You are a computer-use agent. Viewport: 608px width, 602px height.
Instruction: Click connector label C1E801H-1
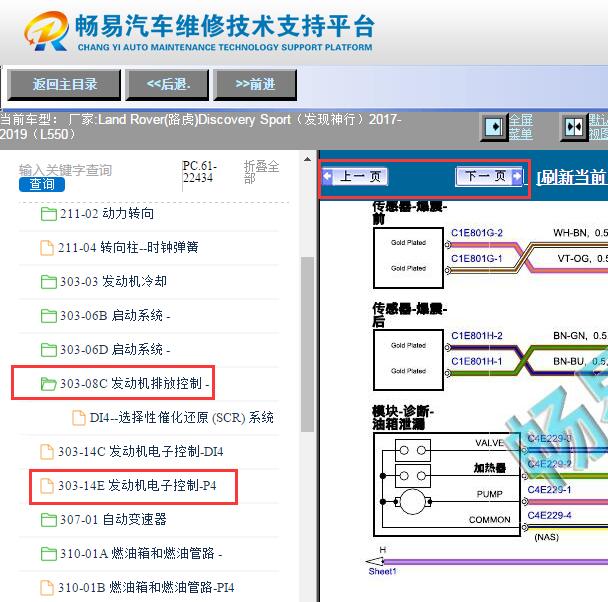click(x=477, y=361)
